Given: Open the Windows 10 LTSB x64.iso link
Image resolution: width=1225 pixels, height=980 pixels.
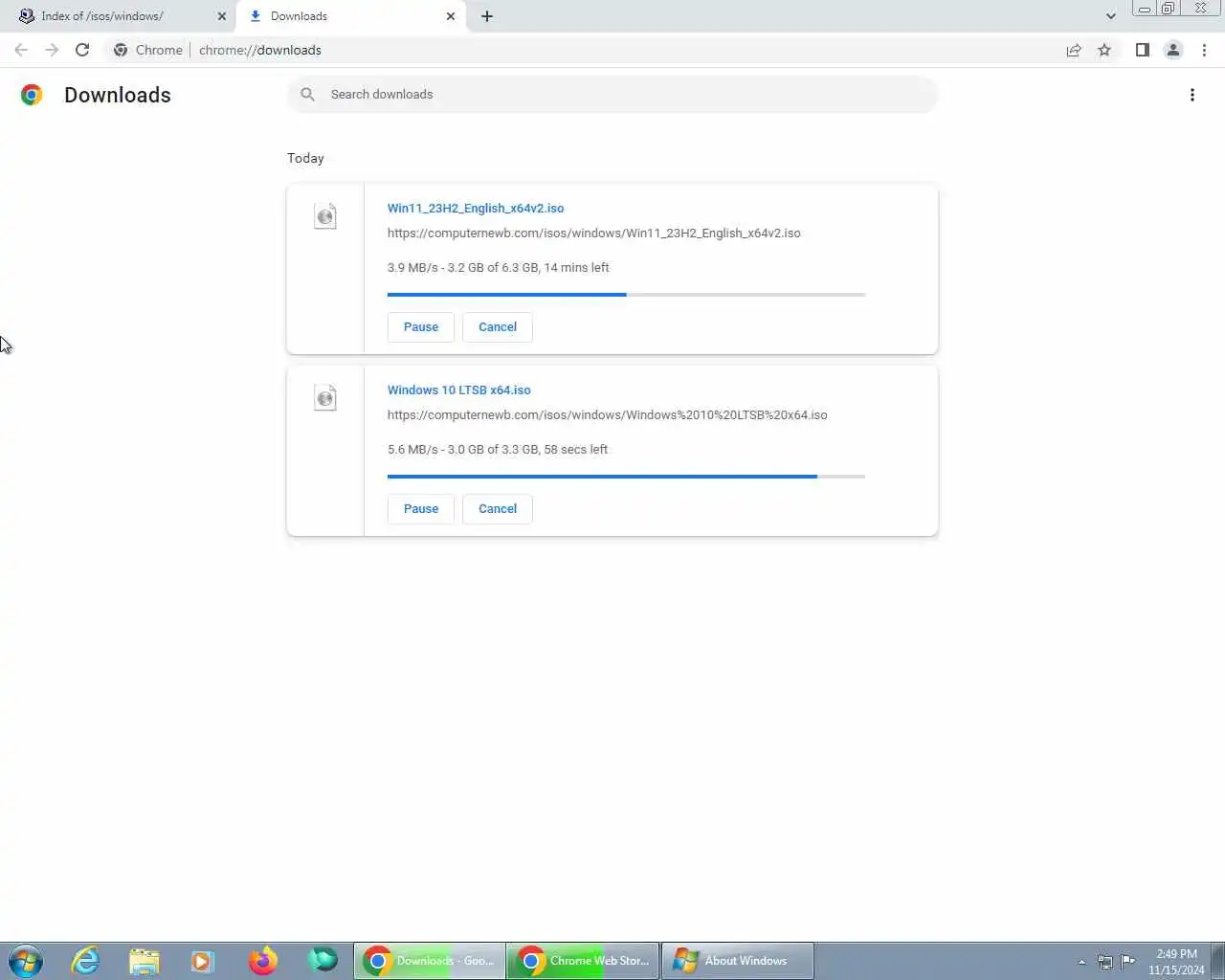Looking at the screenshot, I should pyautogui.click(x=459, y=390).
